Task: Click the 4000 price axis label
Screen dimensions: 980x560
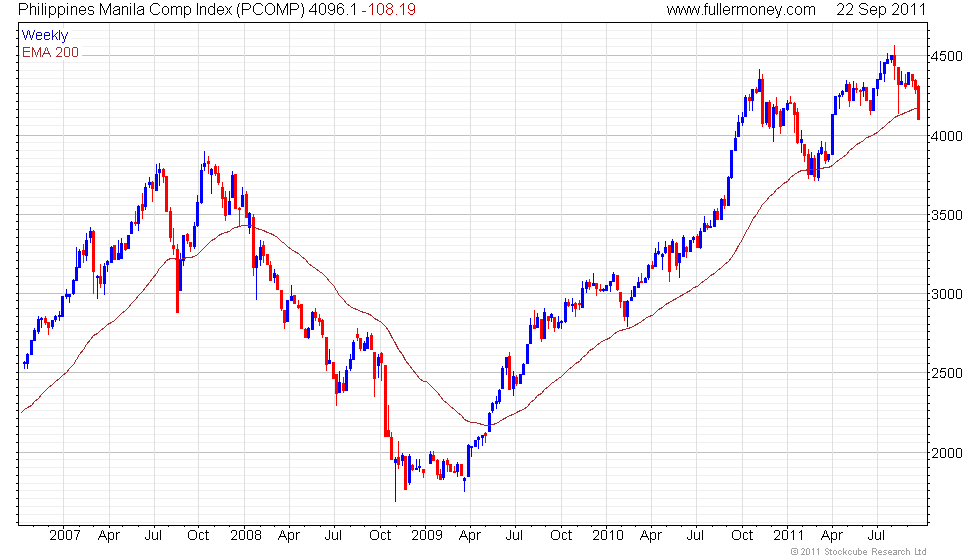Action: (946, 136)
